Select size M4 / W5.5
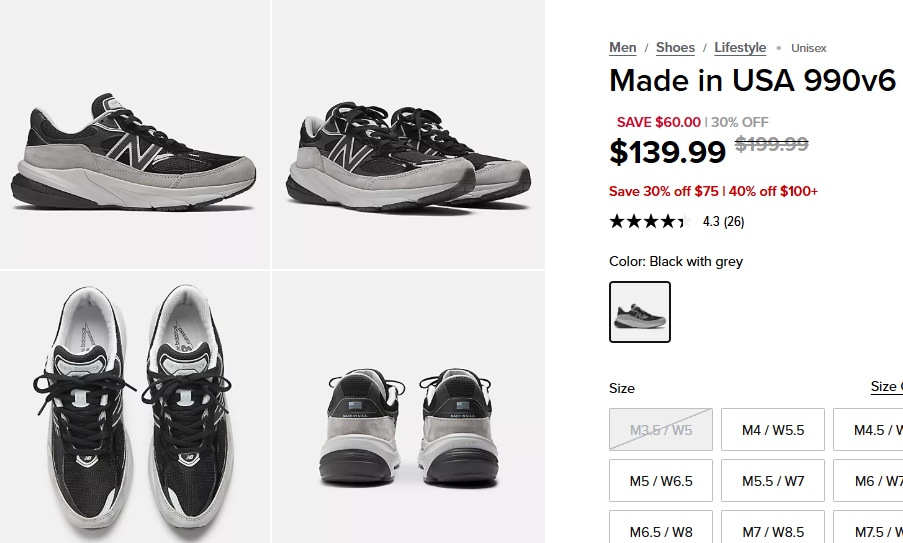The width and height of the screenshot is (903, 543). [773, 430]
